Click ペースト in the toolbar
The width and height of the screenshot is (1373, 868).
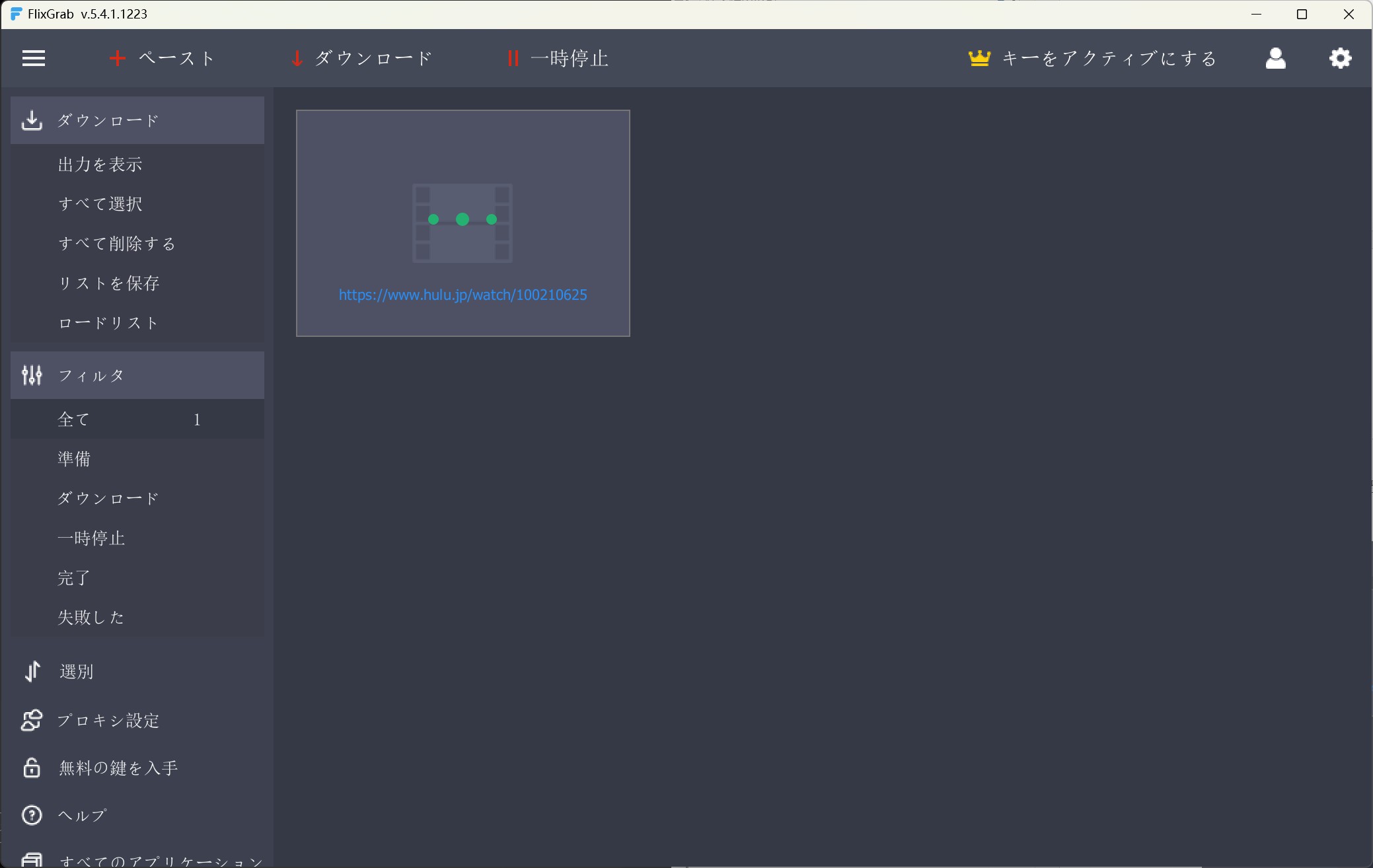pos(177,58)
